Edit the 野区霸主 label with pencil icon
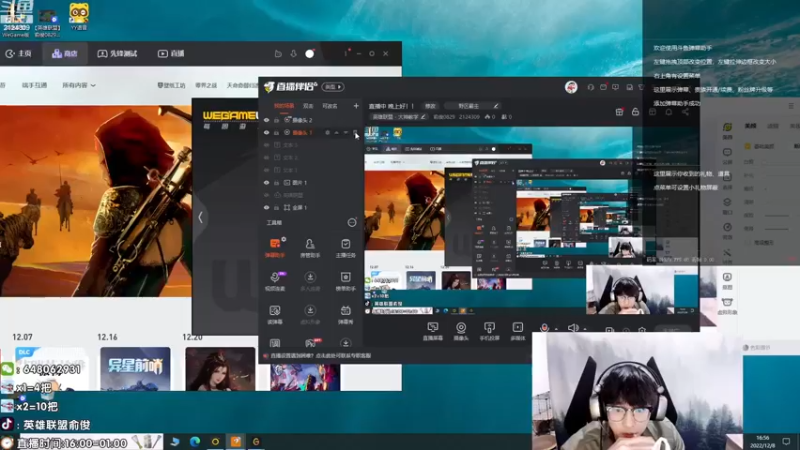This screenshot has width=800, height=450. click(495, 106)
